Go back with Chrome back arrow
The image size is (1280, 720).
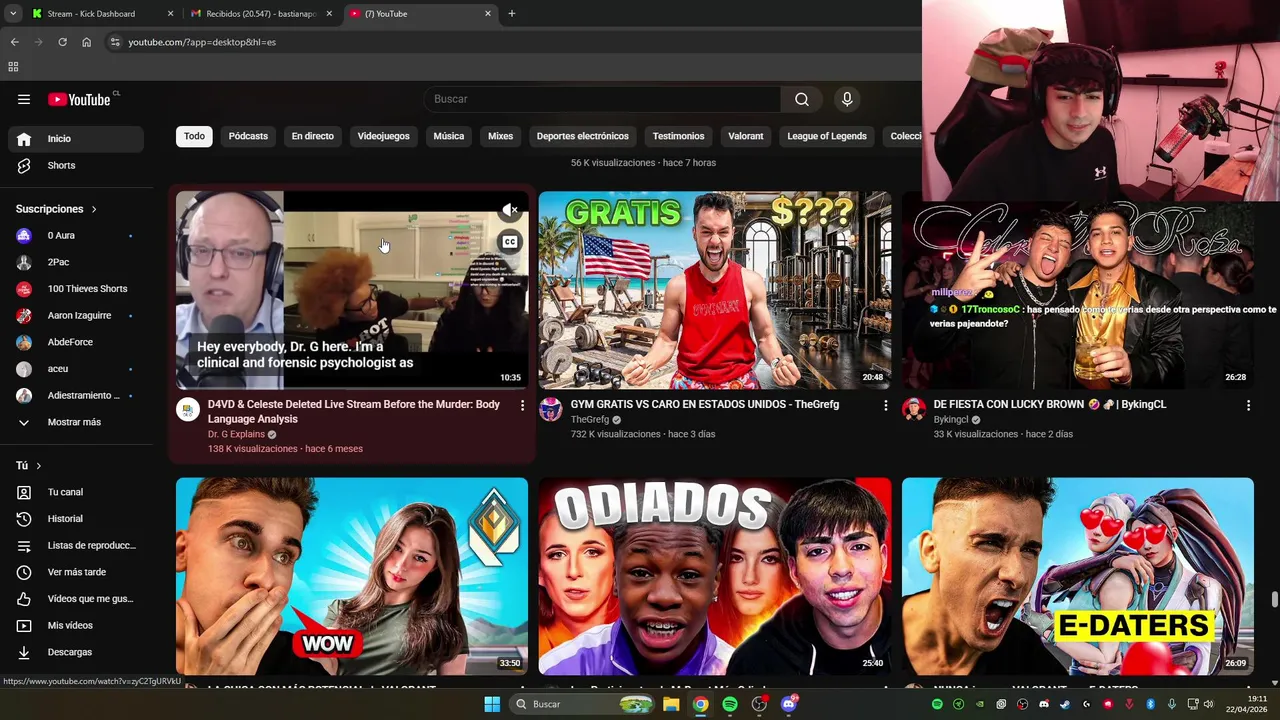click(14, 42)
